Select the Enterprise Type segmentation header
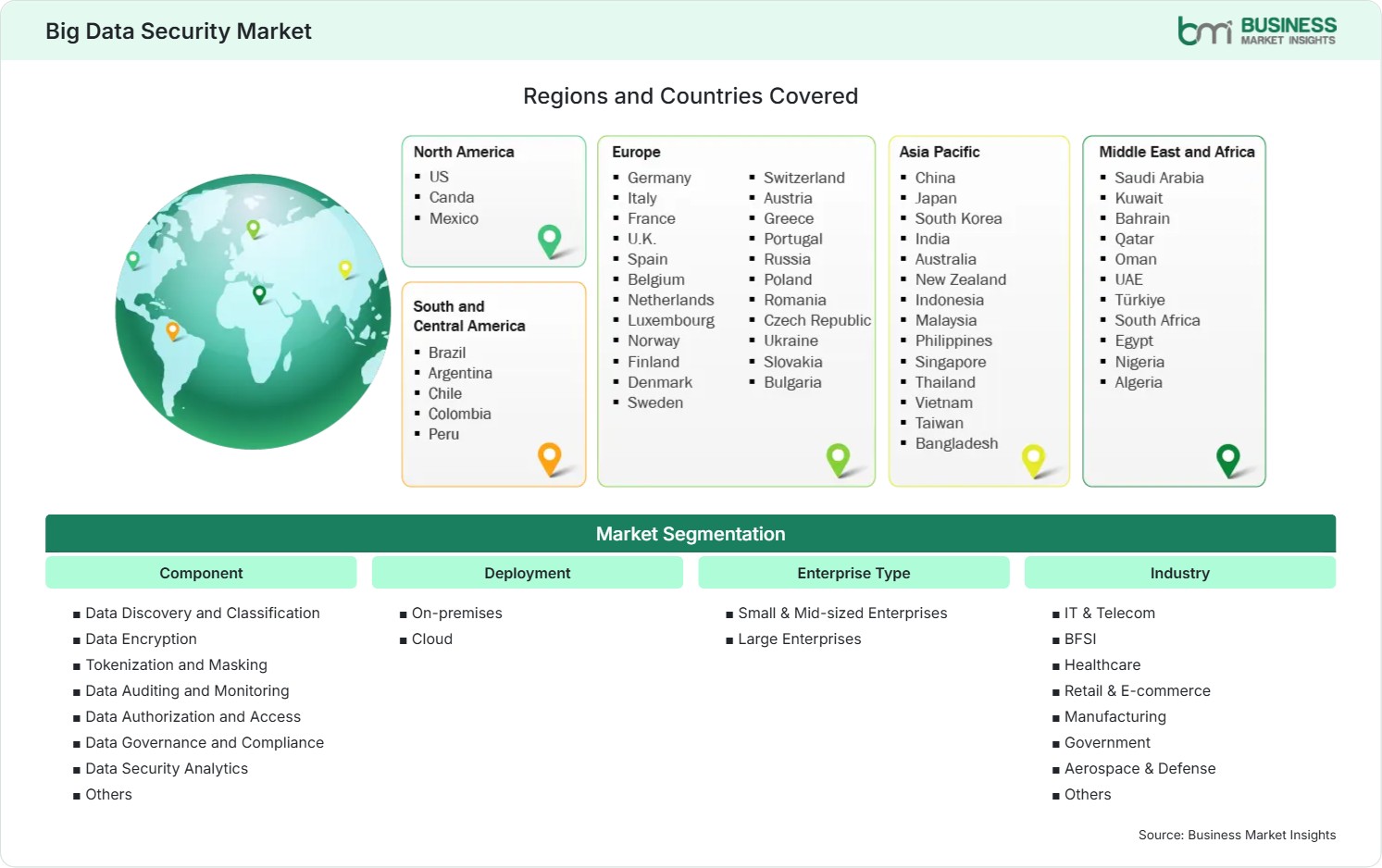Screen dimensions: 1382x868 (x=853, y=573)
